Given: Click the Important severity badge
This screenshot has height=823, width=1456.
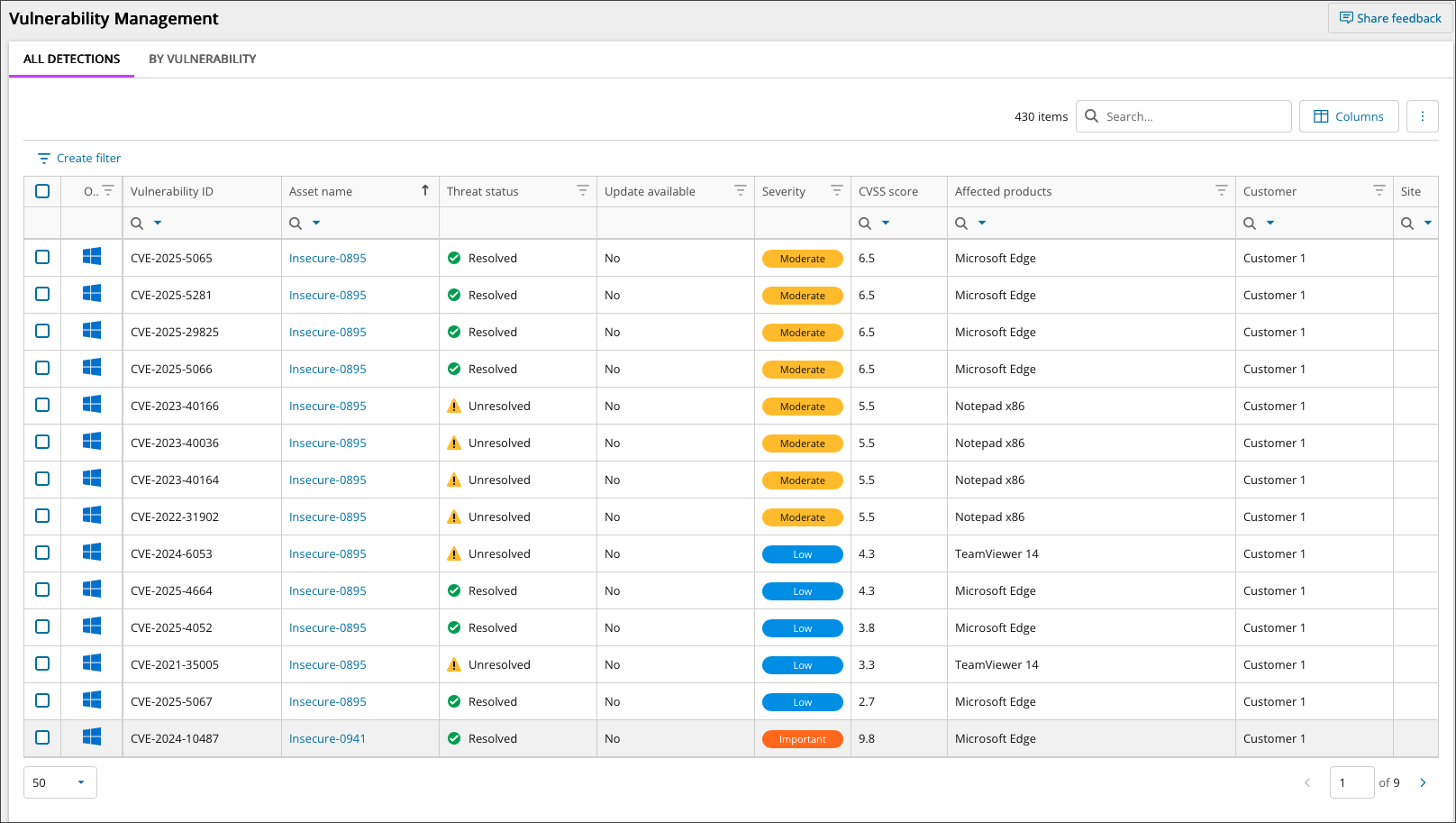Looking at the screenshot, I should point(802,739).
